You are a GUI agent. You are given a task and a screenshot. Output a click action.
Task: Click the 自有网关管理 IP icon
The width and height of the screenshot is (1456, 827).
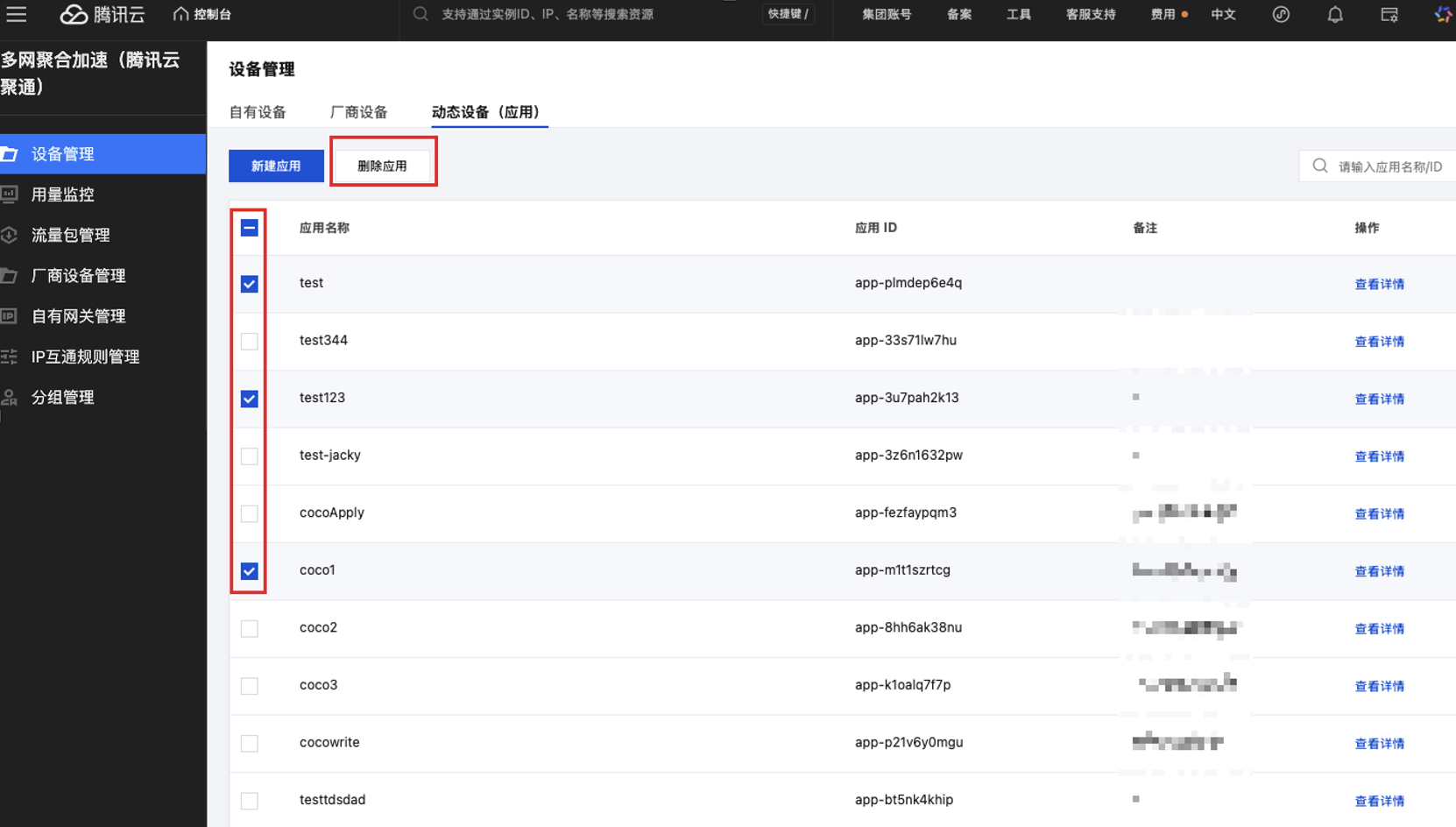point(10,316)
